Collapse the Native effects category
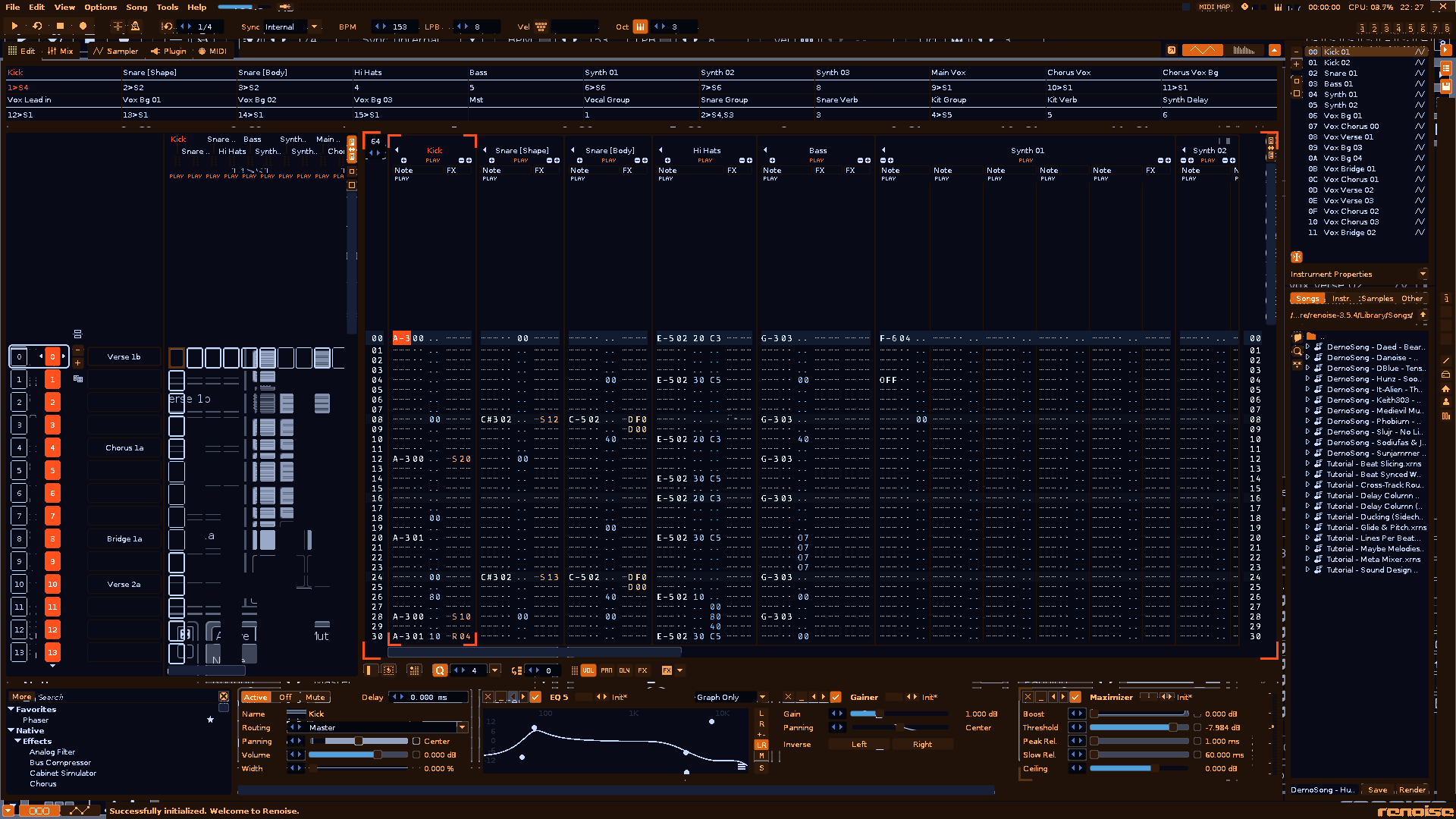Image resolution: width=1456 pixels, height=819 pixels. point(11,730)
